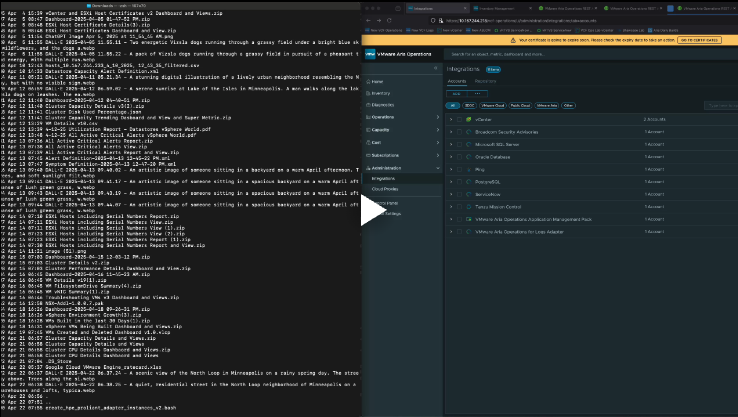
Task: Filter by the All chip
Action: click(452, 106)
